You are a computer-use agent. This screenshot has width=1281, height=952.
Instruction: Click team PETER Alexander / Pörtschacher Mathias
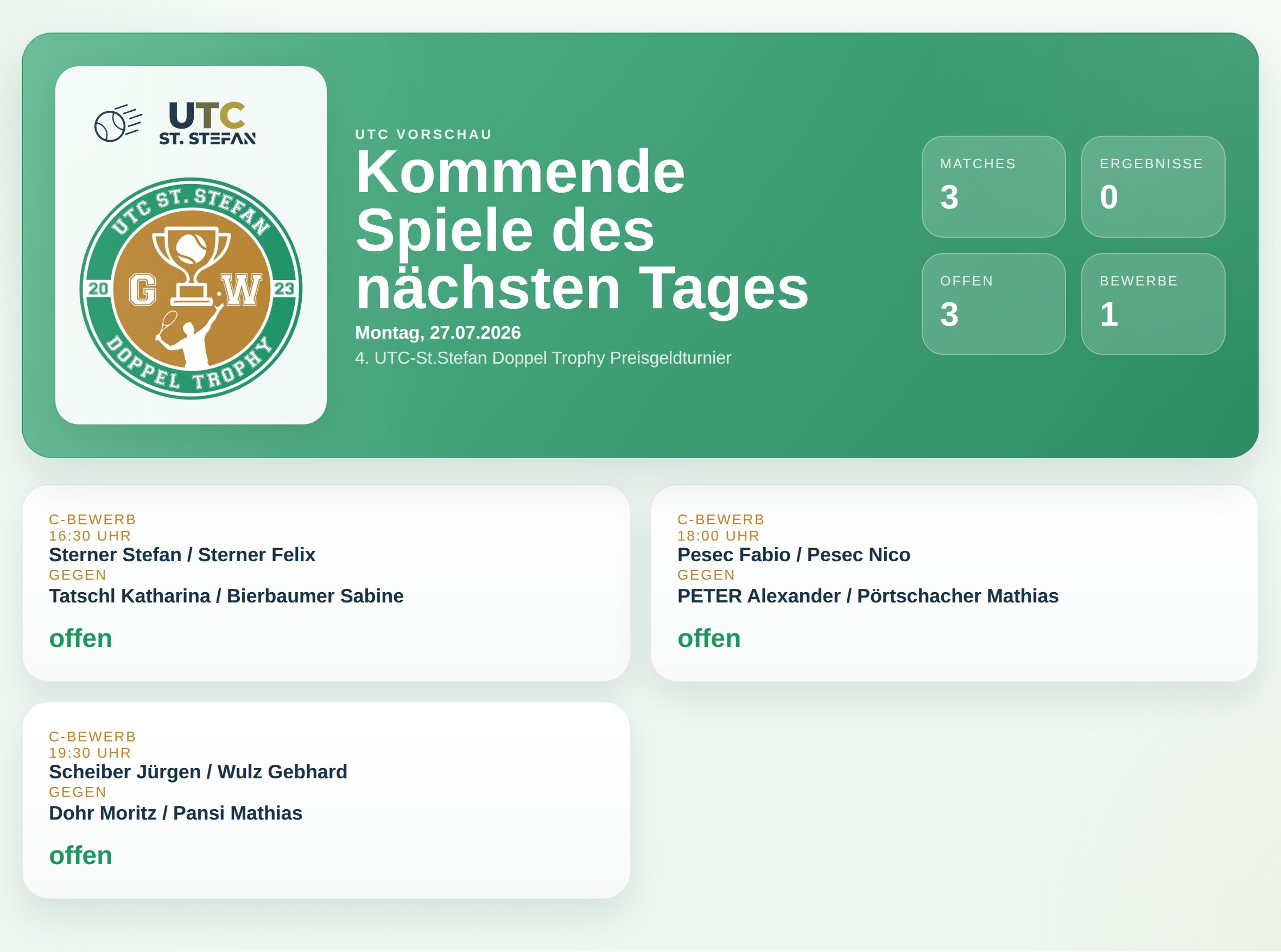(868, 596)
